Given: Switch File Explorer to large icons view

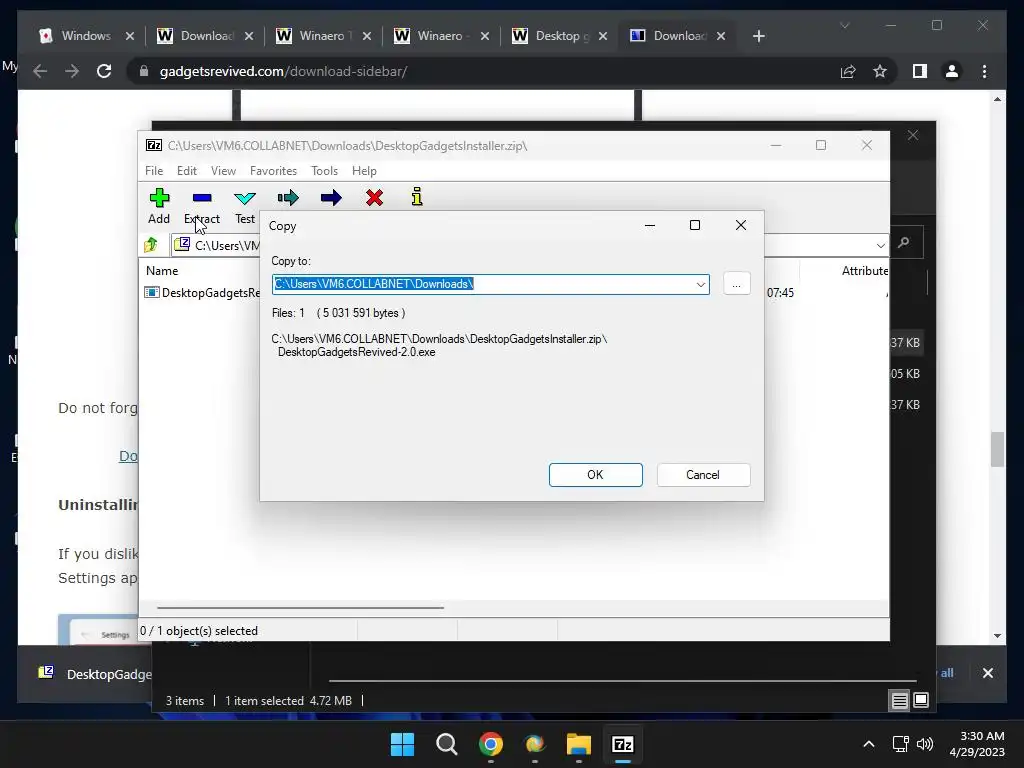Looking at the screenshot, I should click(921, 701).
